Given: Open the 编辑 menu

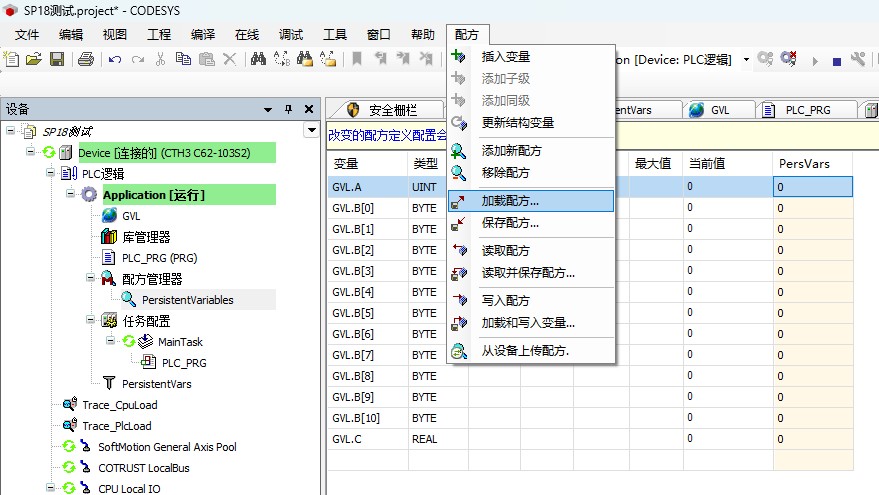Looking at the screenshot, I should click(71, 35).
